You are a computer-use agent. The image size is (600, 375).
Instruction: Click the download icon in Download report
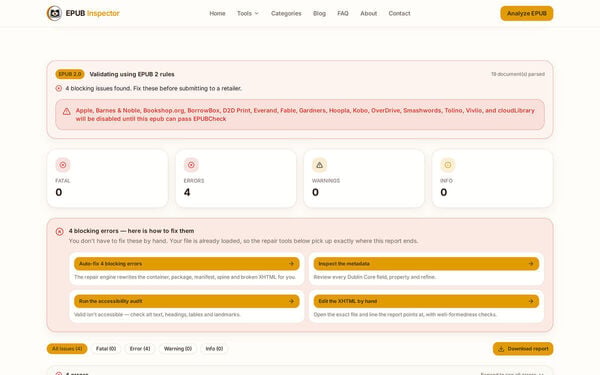pos(501,349)
